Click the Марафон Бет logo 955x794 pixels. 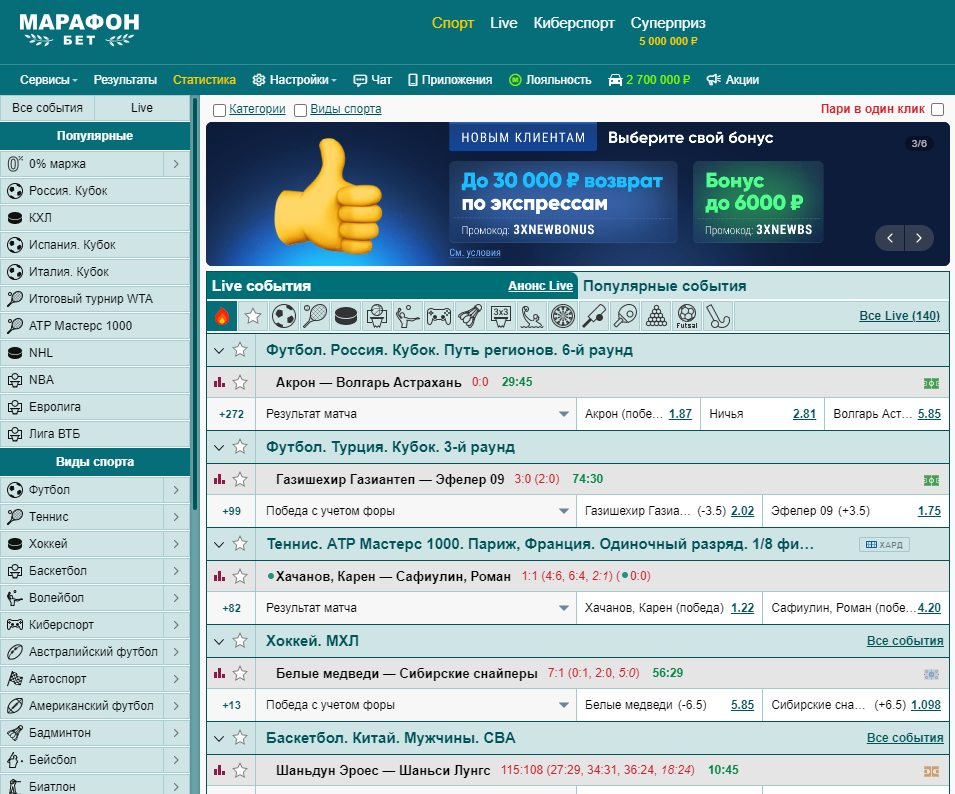pyautogui.click(x=79, y=30)
